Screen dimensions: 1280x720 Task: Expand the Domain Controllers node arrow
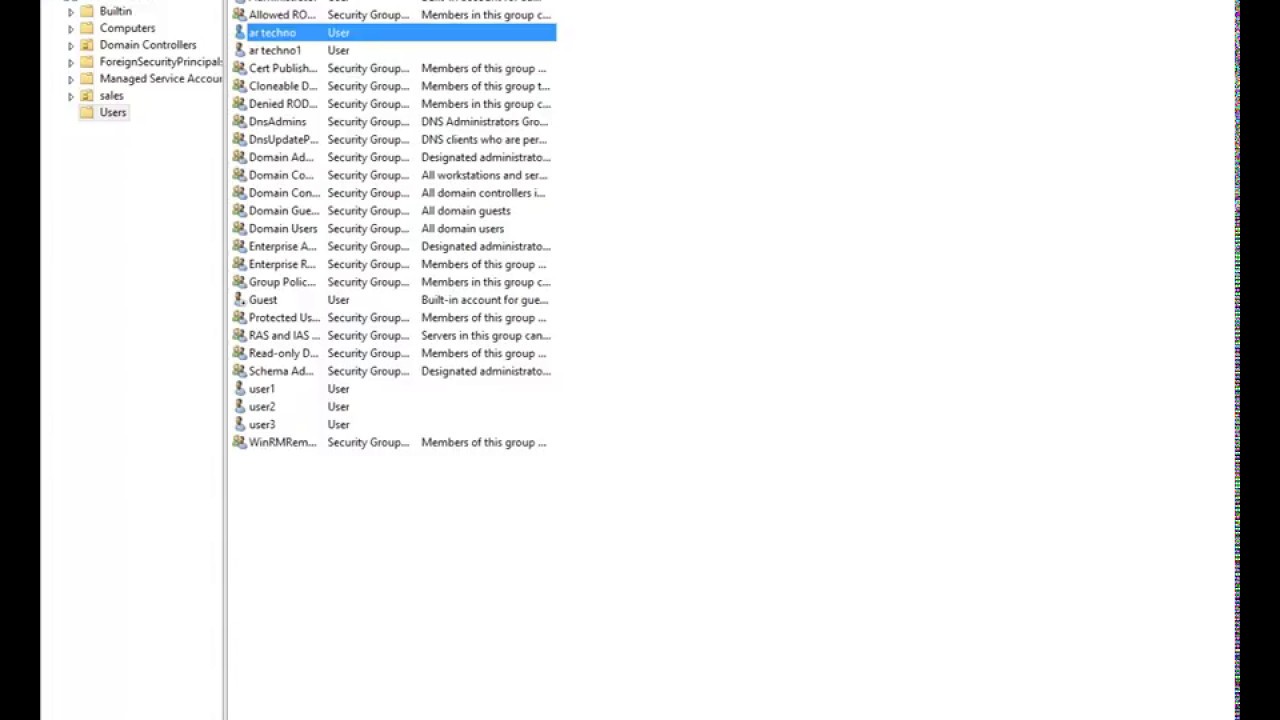(71, 46)
